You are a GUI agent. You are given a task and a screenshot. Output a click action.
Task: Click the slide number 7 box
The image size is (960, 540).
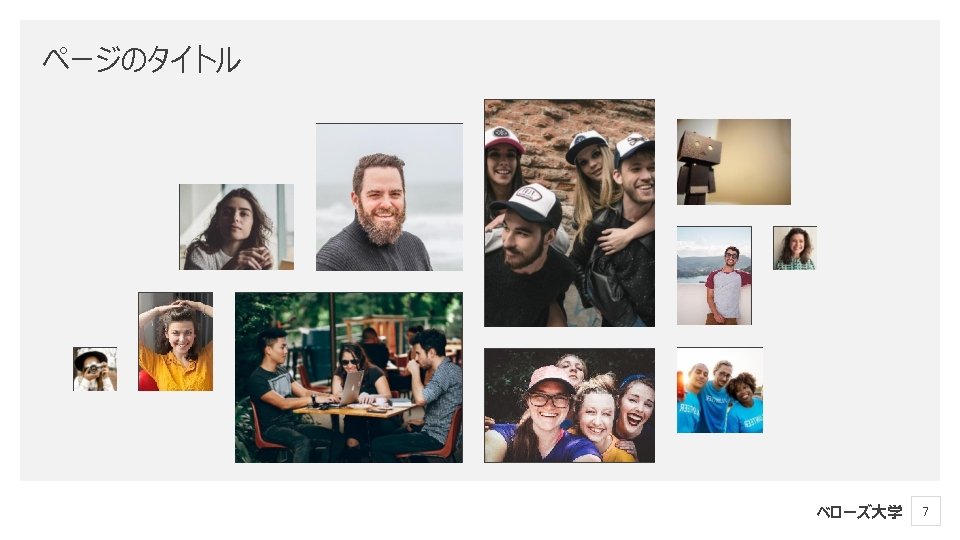click(926, 511)
